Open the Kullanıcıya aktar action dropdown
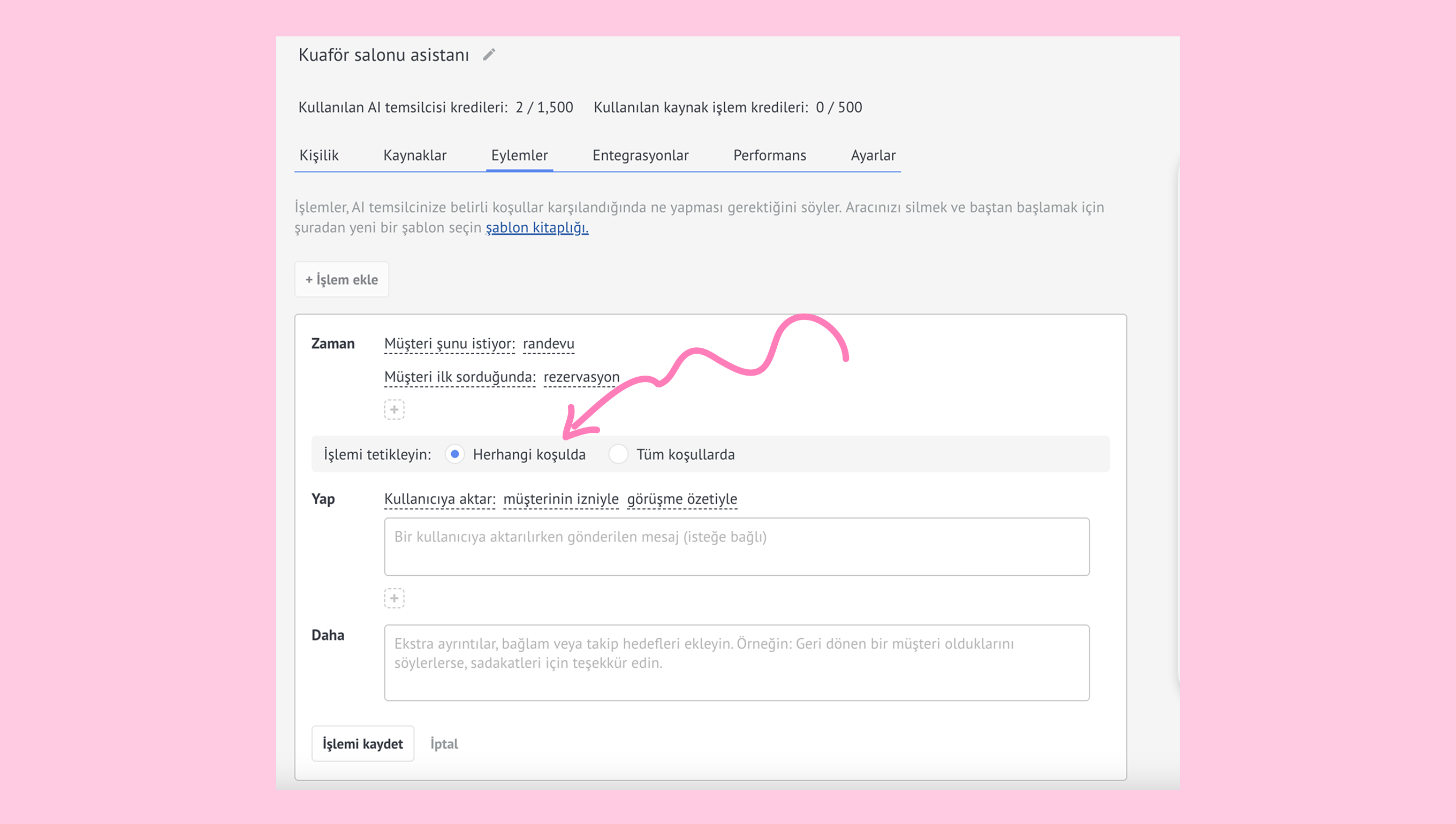Viewport: 1456px width, 824px height. point(439,499)
